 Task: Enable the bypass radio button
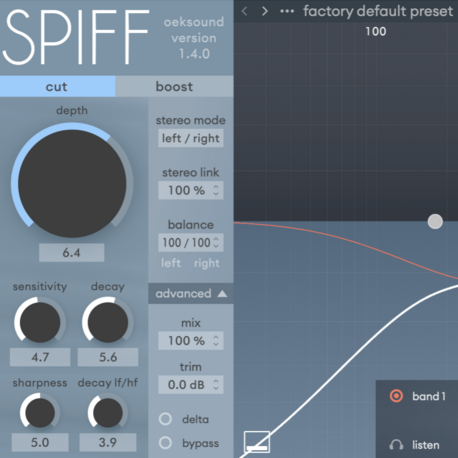click(165, 443)
